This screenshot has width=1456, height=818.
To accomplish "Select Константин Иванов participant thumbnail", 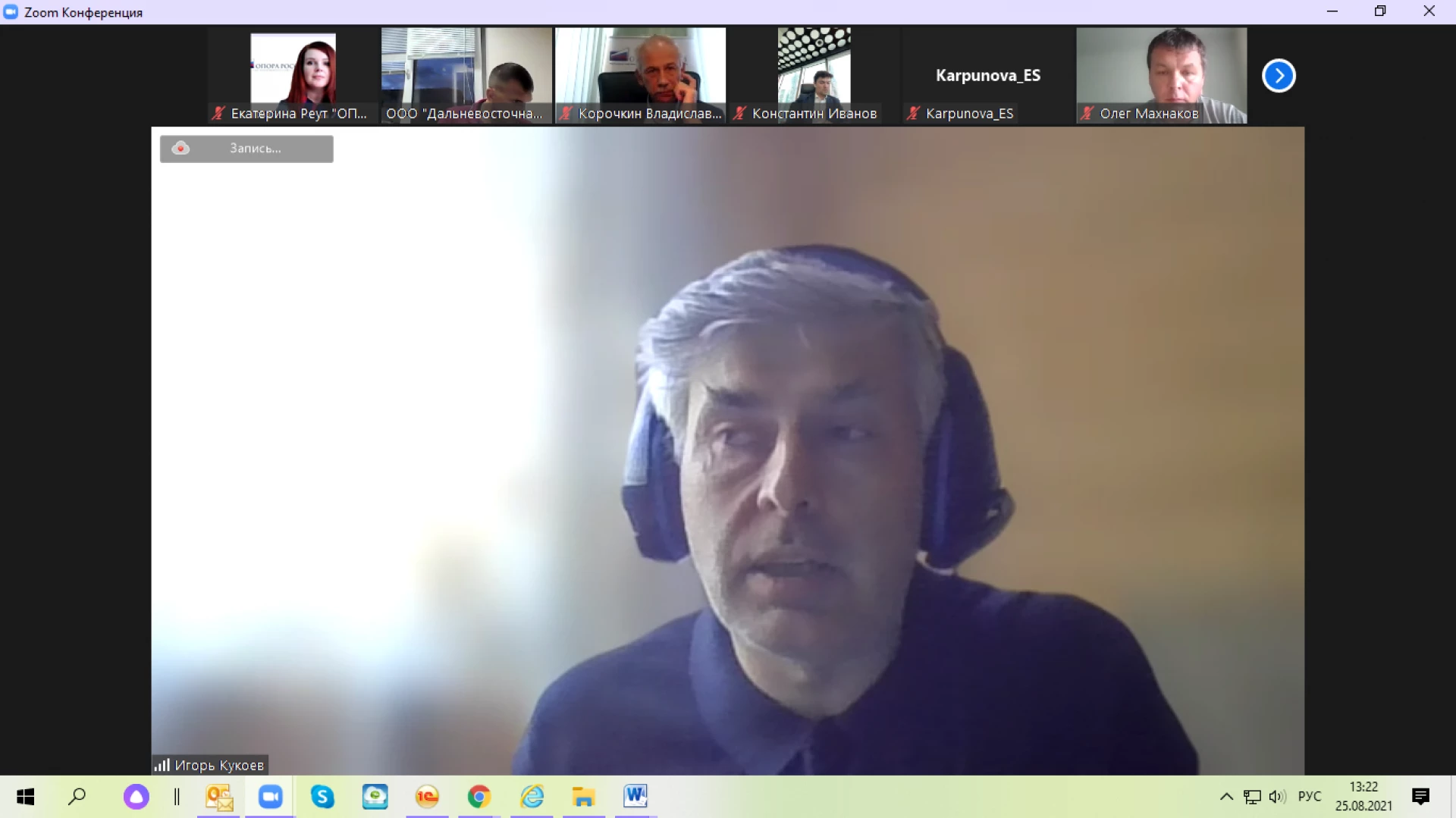I will [814, 75].
